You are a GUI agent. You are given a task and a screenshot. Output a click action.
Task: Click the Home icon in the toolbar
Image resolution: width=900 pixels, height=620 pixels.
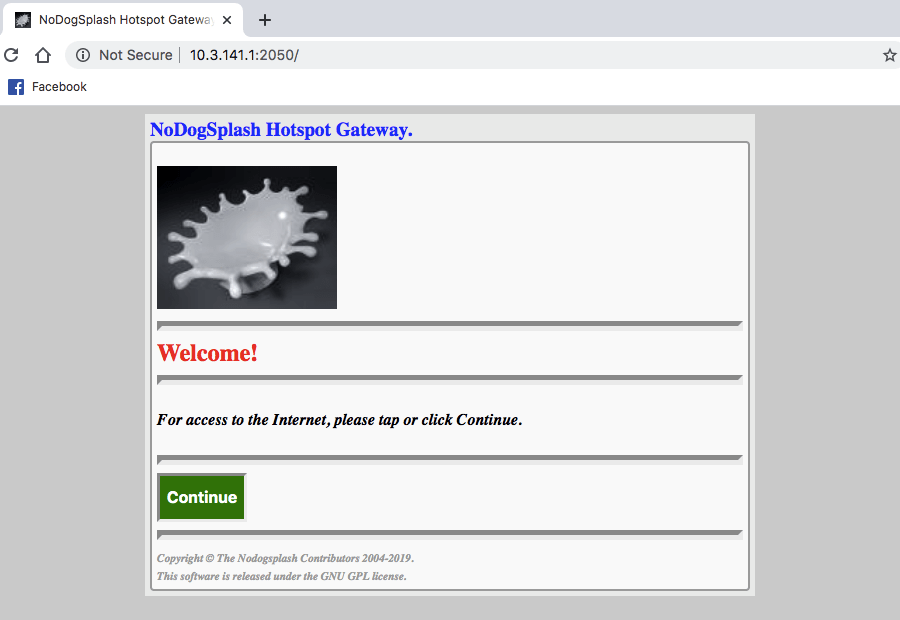click(41, 55)
